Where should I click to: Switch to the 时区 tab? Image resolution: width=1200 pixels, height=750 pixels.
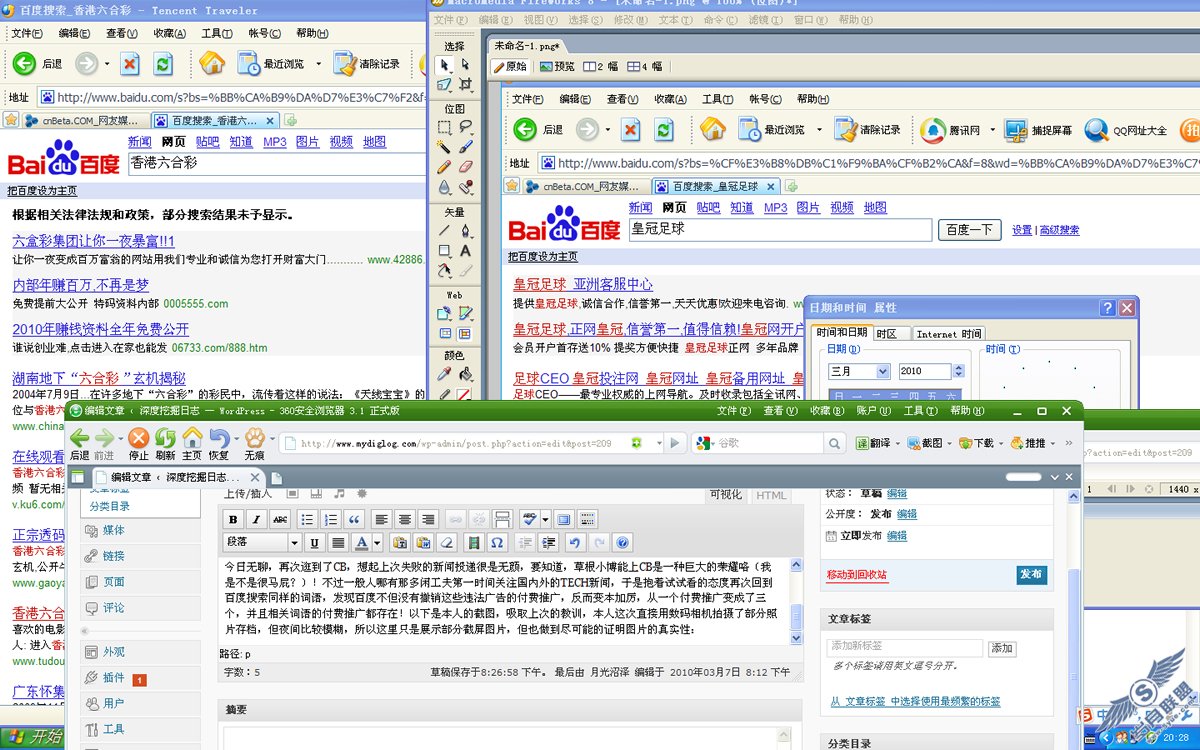[x=892, y=334]
